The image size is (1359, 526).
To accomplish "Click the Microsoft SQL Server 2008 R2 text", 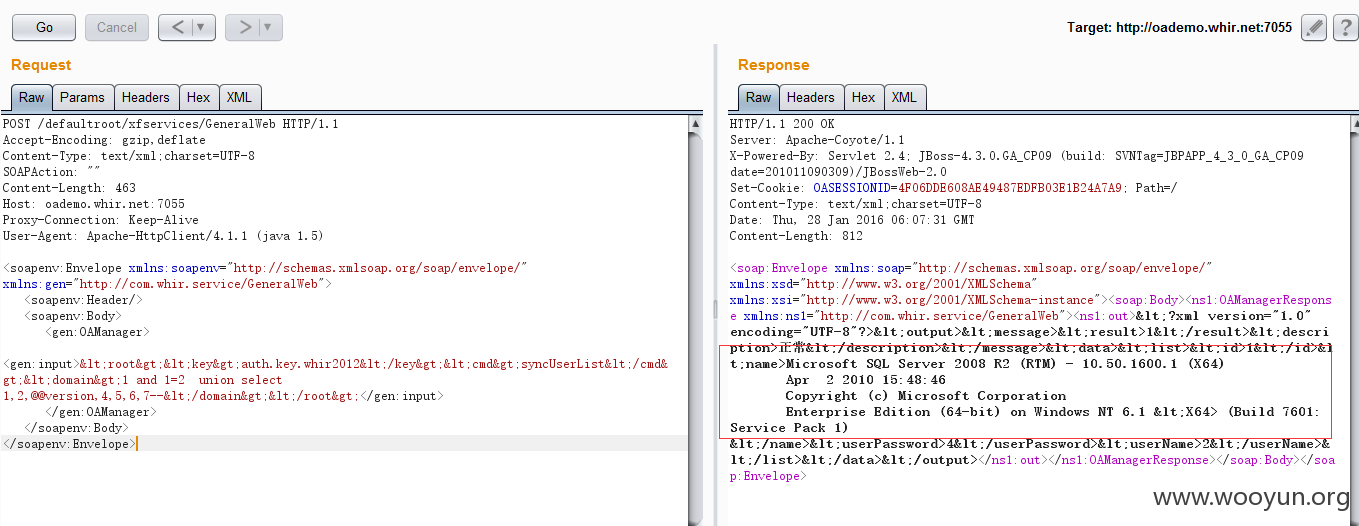I will pyautogui.click(x=1005, y=364).
